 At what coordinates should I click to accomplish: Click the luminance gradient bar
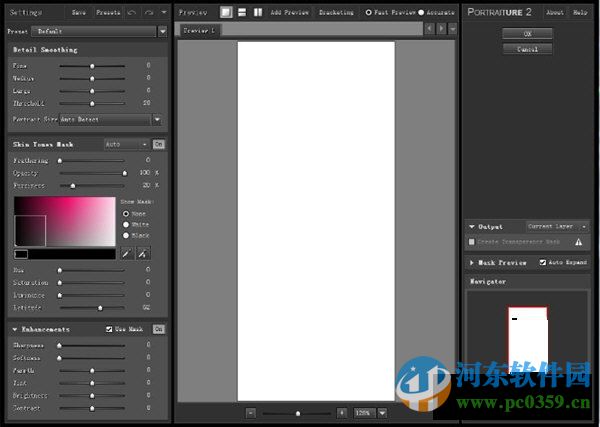65,254
